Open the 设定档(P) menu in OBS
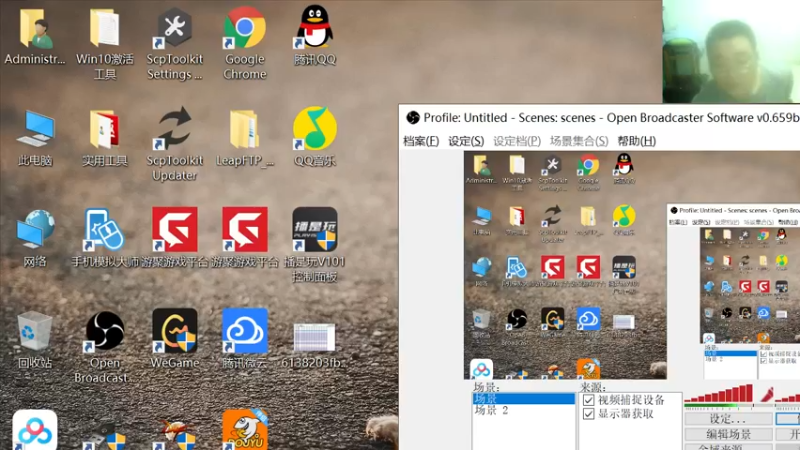The height and width of the screenshot is (450, 800). pyautogui.click(x=517, y=141)
